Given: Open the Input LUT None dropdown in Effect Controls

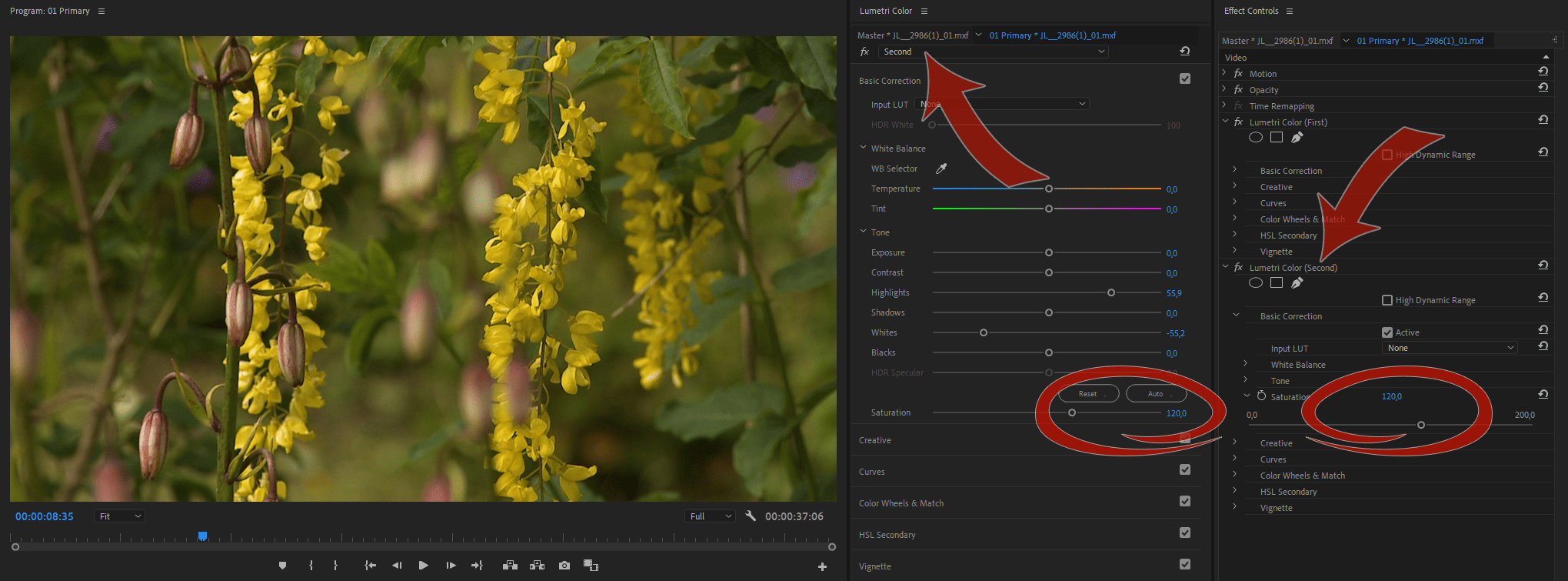Looking at the screenshot, I should pyautogui.click(x=1450, y=348).
